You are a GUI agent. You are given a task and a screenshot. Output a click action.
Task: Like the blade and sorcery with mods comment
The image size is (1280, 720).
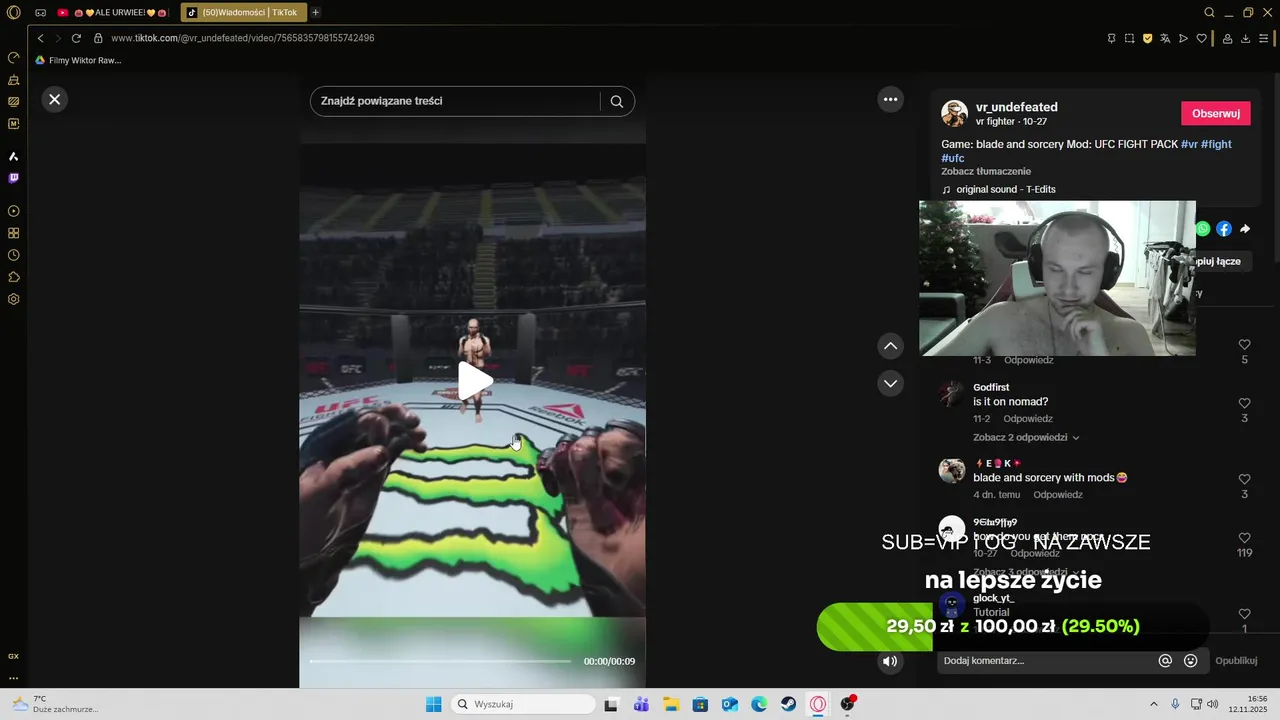[x=1244, y=480]
